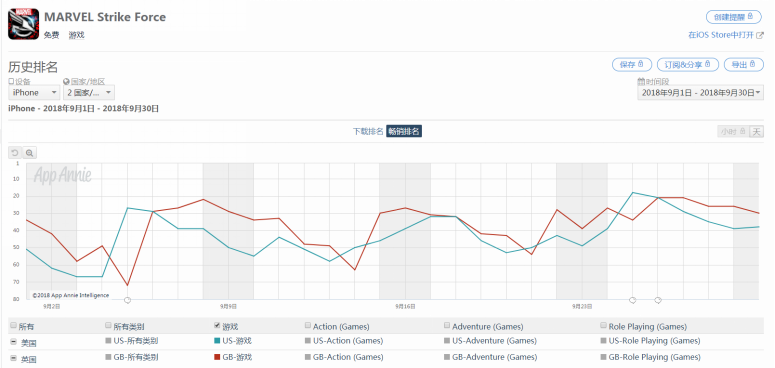Tick the 所有 checkbox
Screen dimensions: 775x368
pyautogui.click(x=13, y=326)
